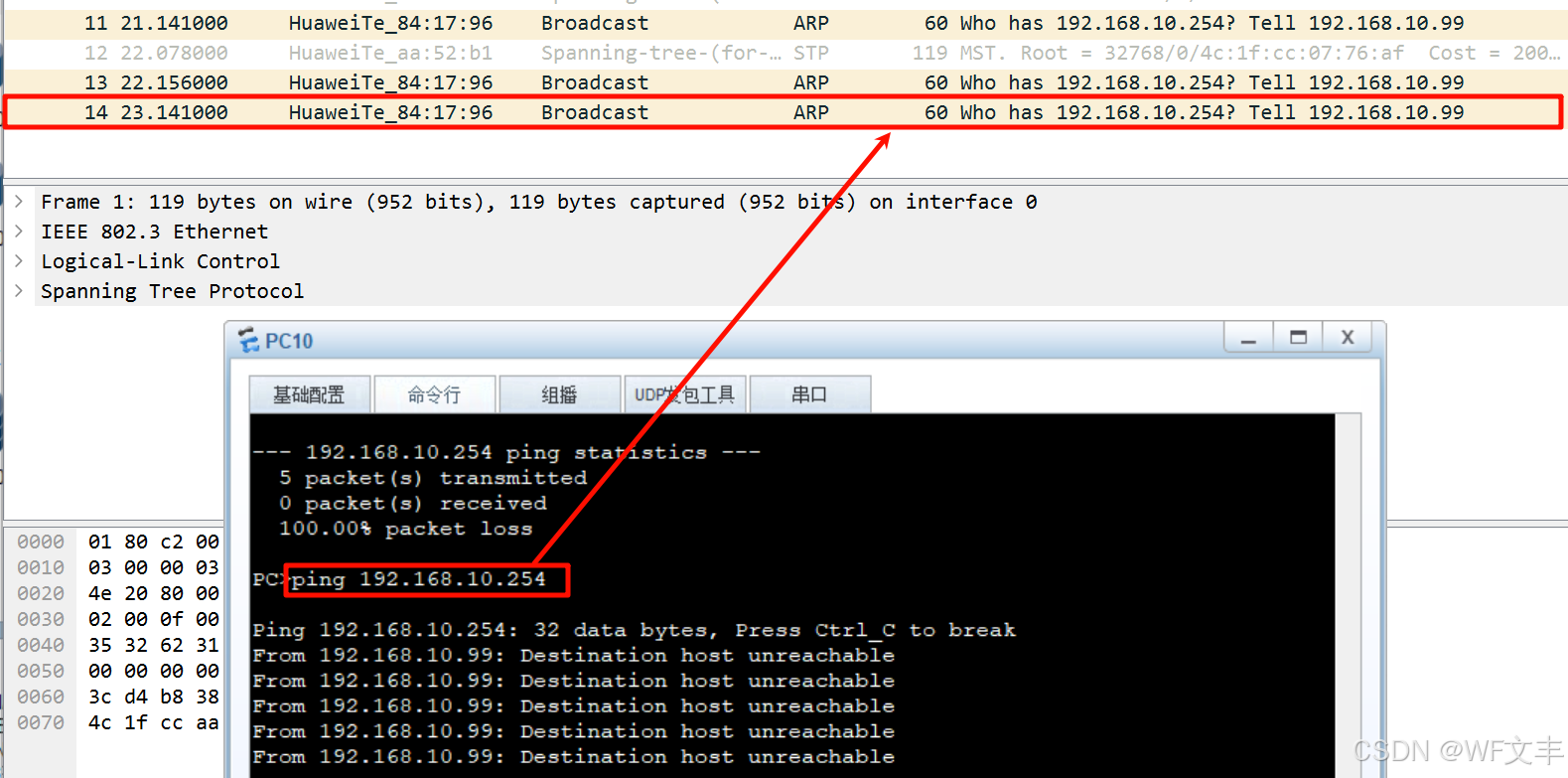Click the STP protocol cell
The height and width of the screenshot is (778, 1568).
click(x=810, y=53)
